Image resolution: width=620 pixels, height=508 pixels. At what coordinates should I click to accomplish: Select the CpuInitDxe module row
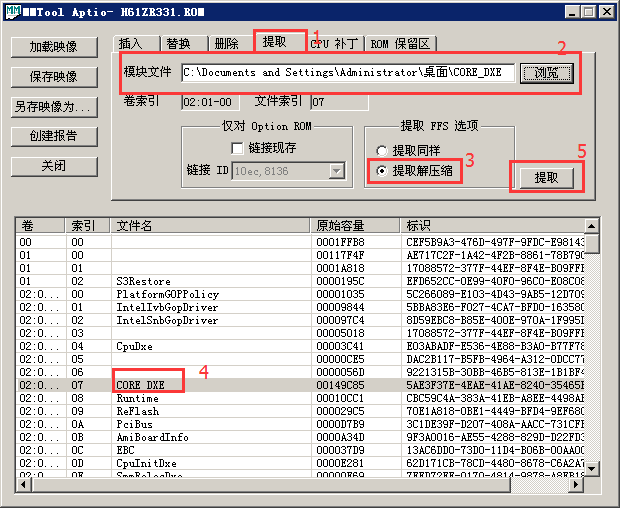[x=301, y=463]
